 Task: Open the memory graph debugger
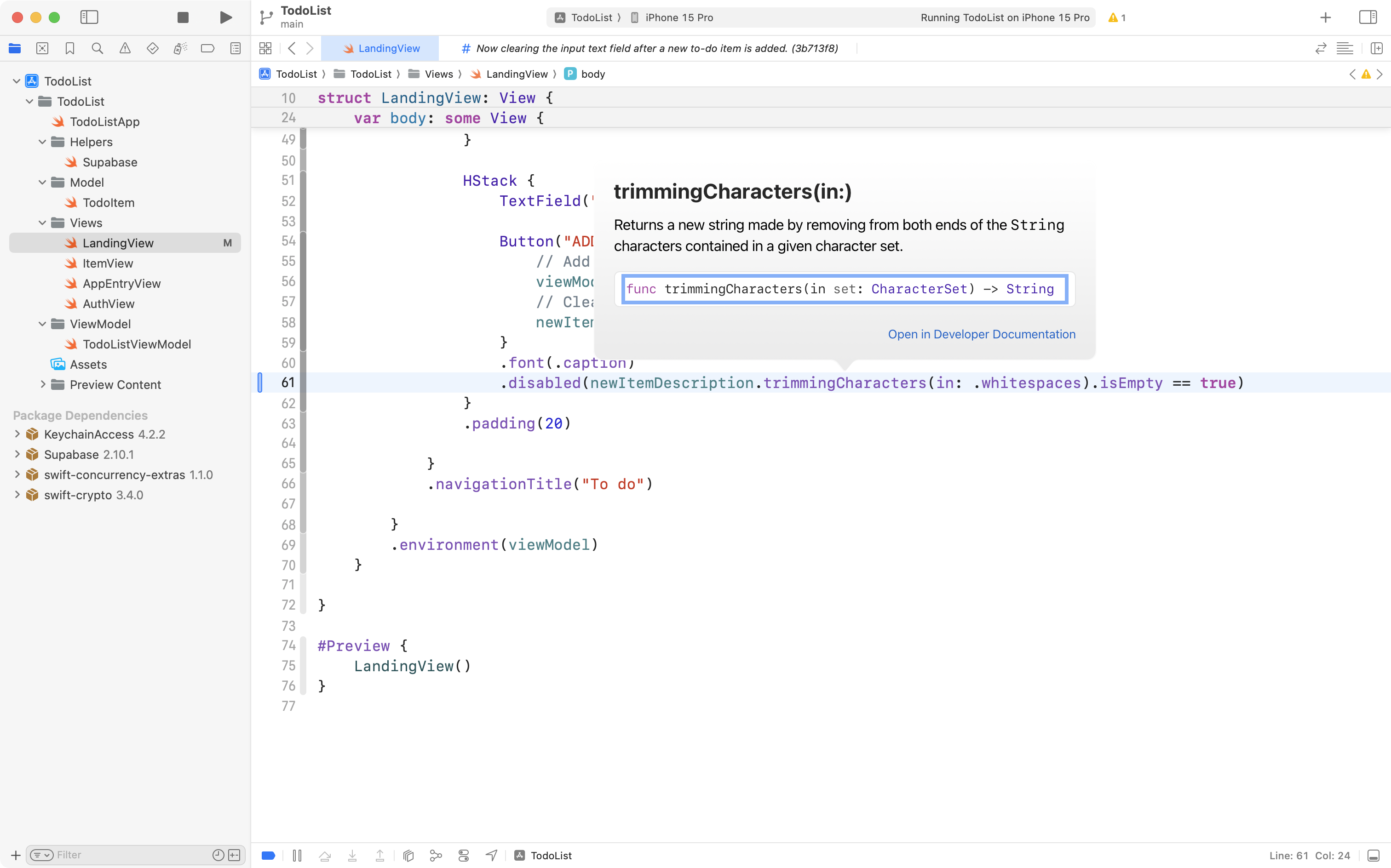point(436,855)
